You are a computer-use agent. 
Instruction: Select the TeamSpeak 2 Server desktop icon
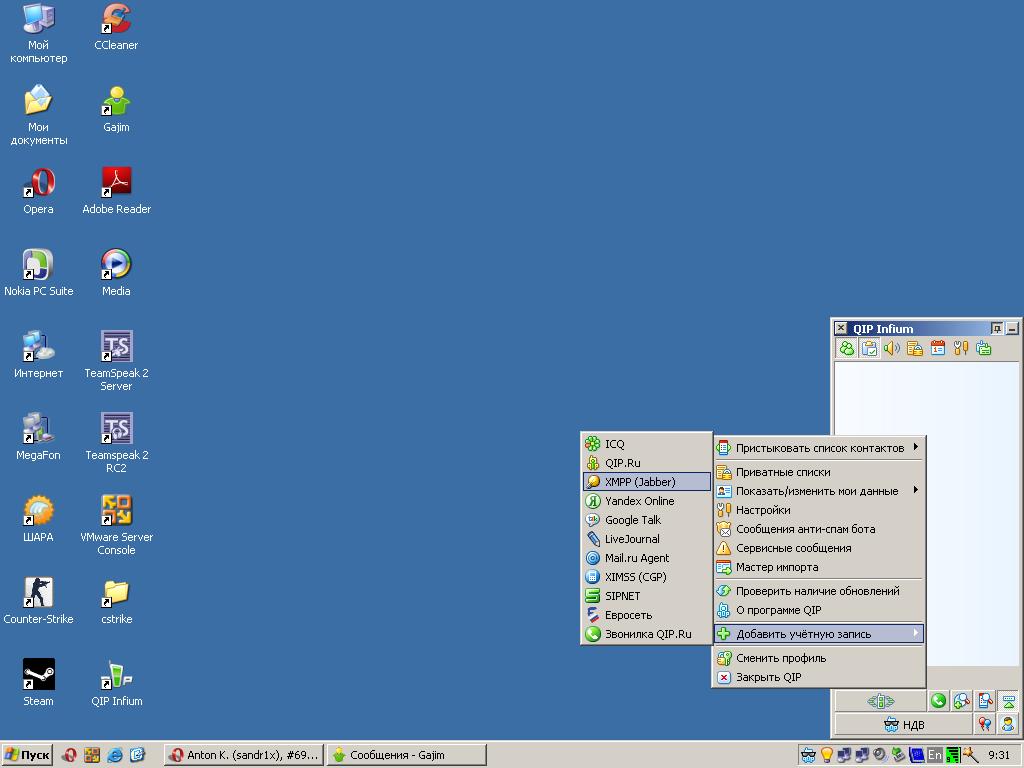[116, 361]
